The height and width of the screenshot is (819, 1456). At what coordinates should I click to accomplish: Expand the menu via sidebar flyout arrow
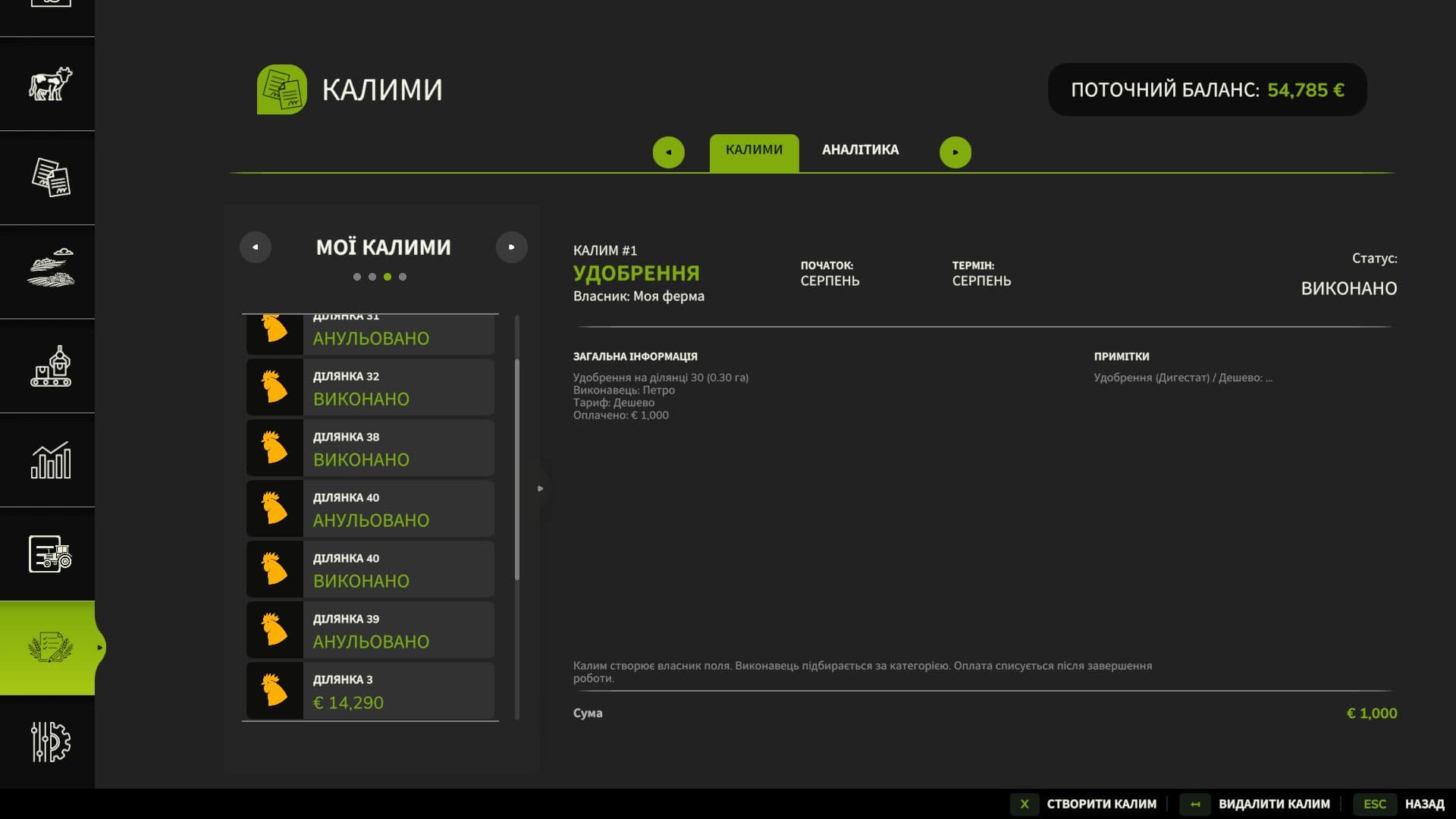99,648
